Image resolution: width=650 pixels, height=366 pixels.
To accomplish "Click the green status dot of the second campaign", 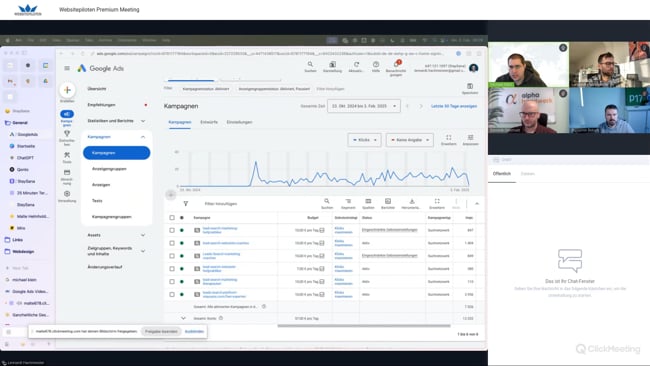I will point(182,243).
